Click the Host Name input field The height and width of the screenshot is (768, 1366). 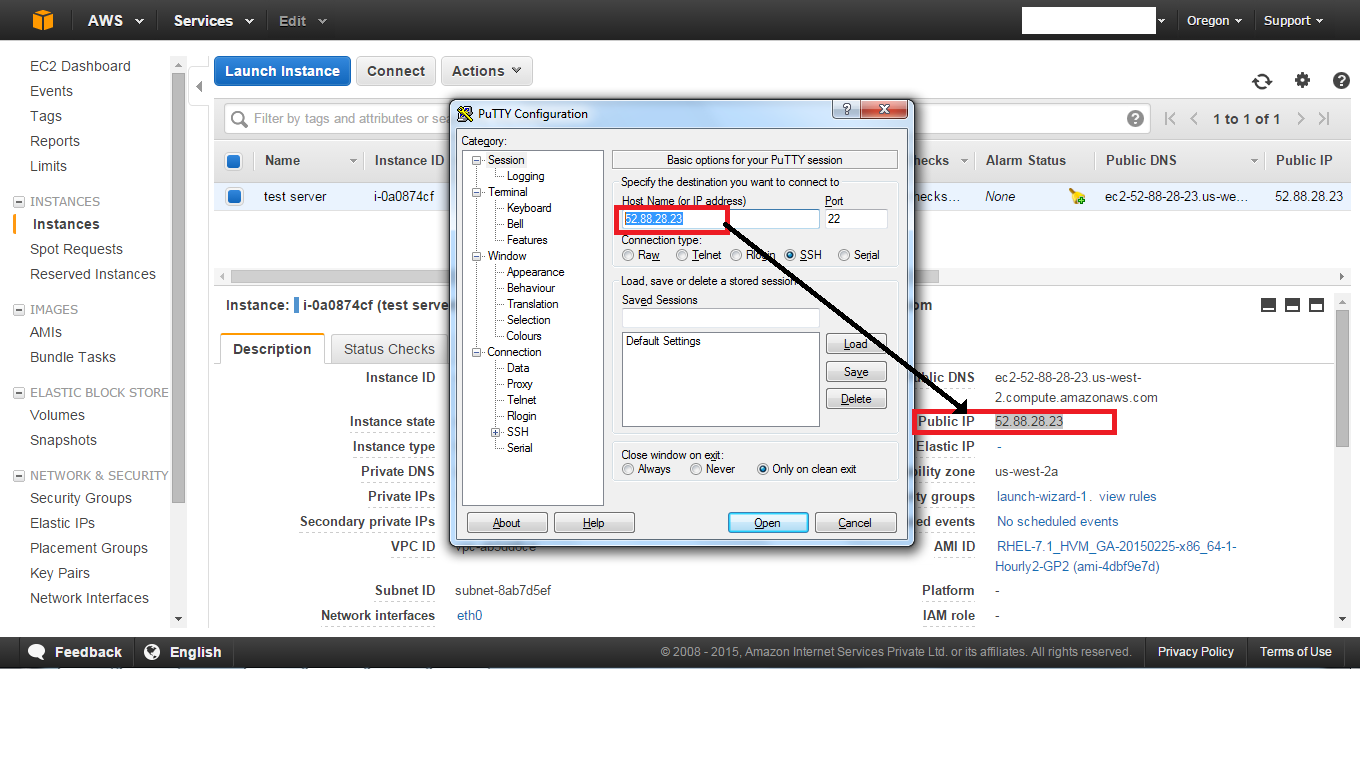720,218
